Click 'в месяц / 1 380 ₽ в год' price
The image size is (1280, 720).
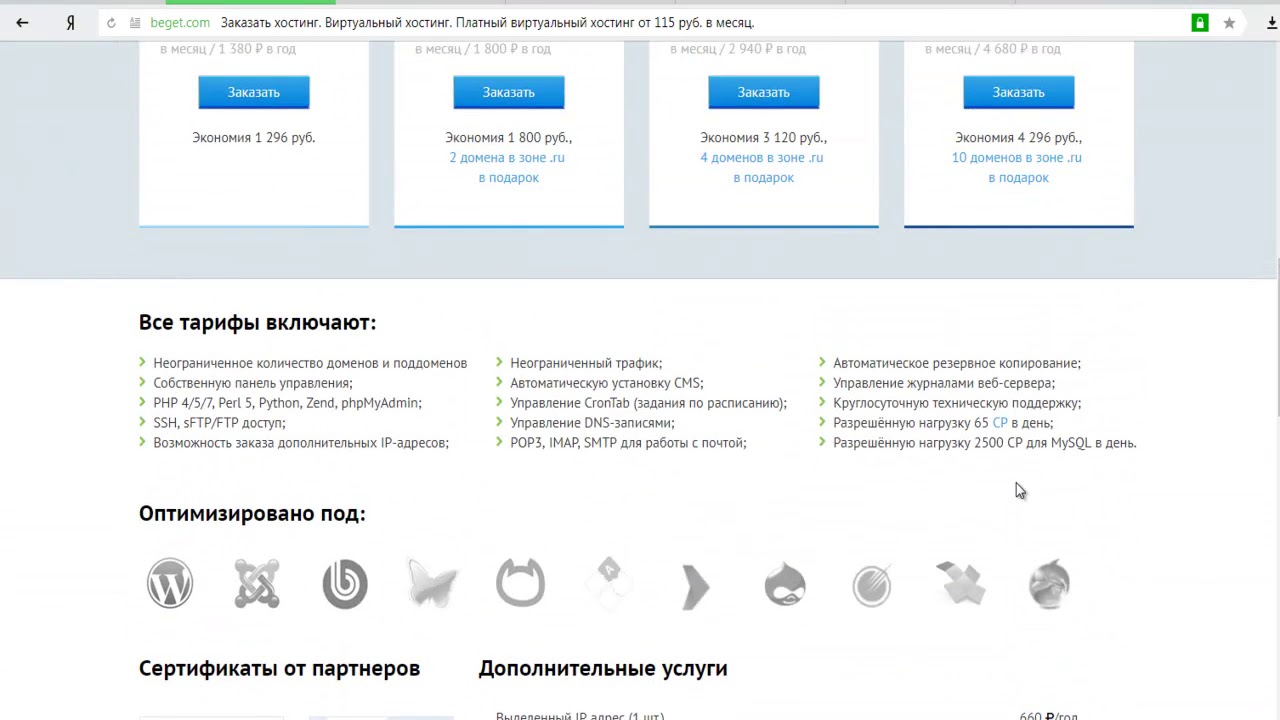(228, 48)
